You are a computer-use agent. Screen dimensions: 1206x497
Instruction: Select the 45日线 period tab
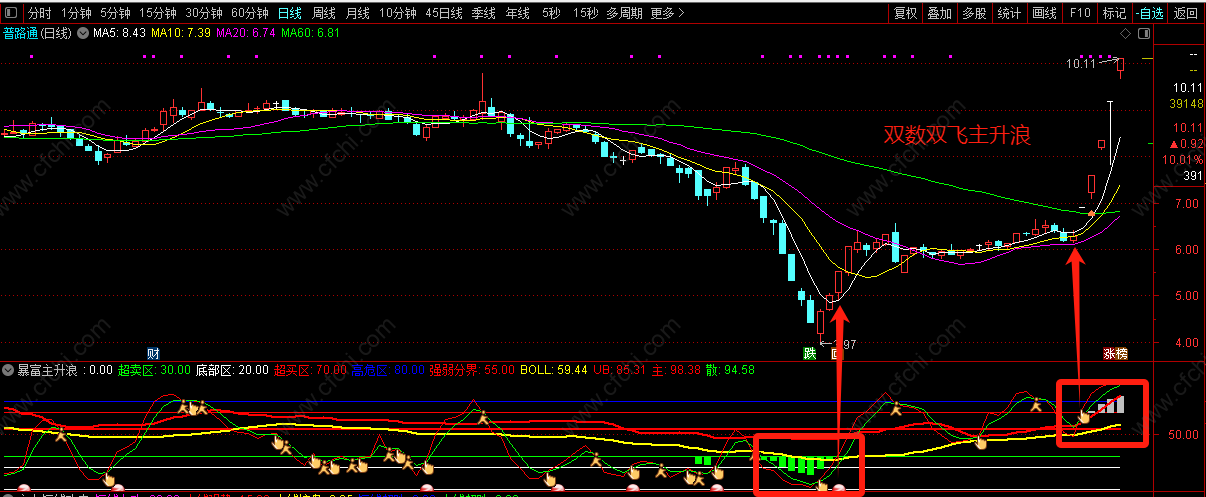pyautogui.click(x=444, y=14)
